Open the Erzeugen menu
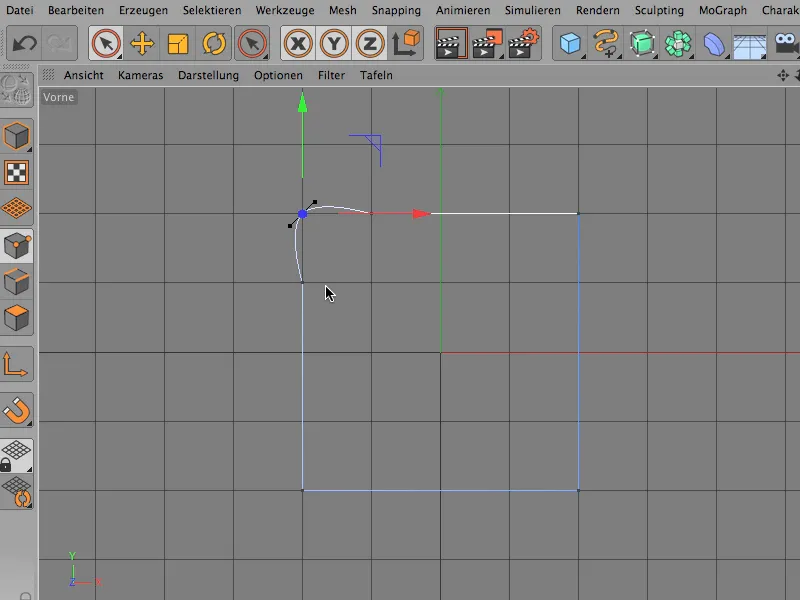 (x=143, y=10)
